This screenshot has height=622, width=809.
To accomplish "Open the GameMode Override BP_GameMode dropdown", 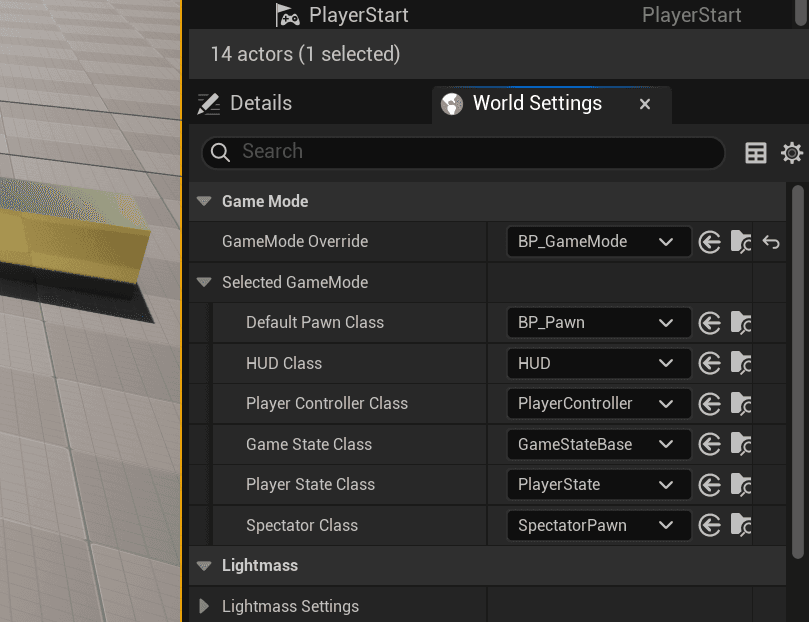I will 598,242.
